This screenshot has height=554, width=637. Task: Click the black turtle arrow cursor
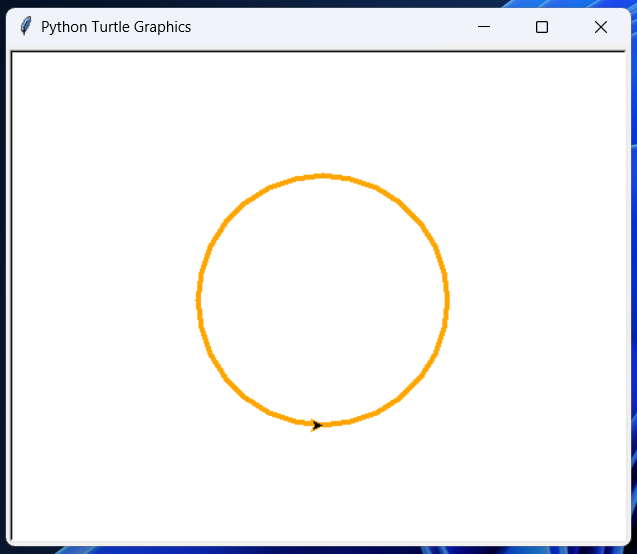316,425
